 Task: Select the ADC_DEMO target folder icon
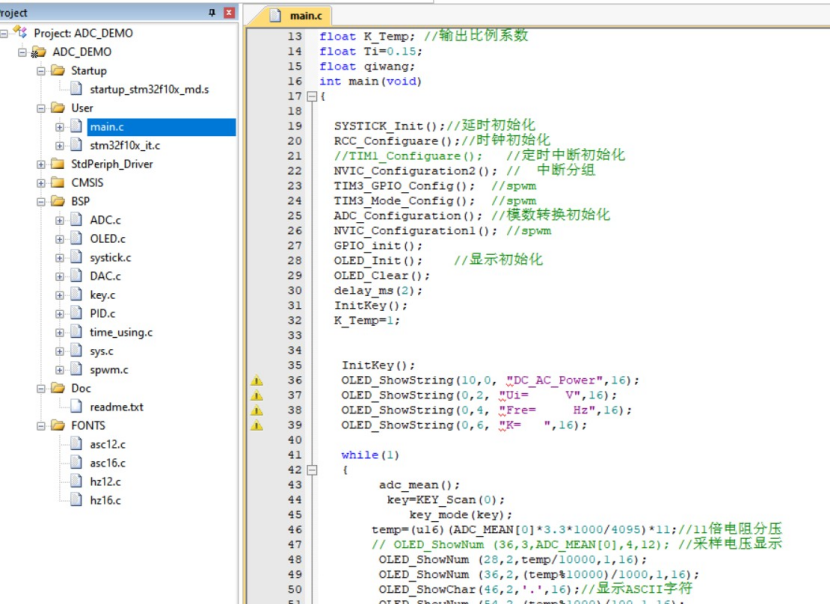coord(38,52)
